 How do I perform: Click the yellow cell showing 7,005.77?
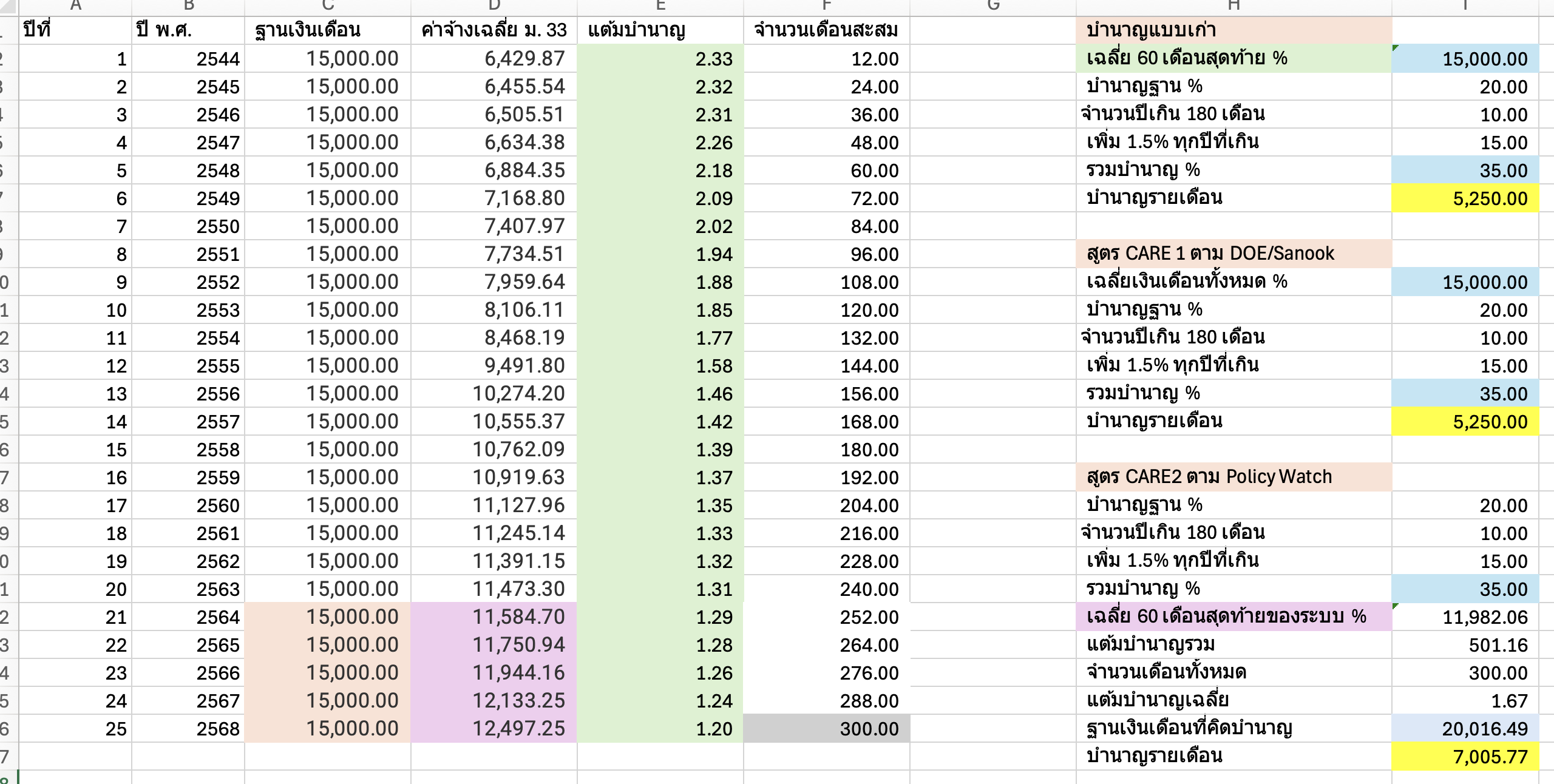pos(1465,757)
